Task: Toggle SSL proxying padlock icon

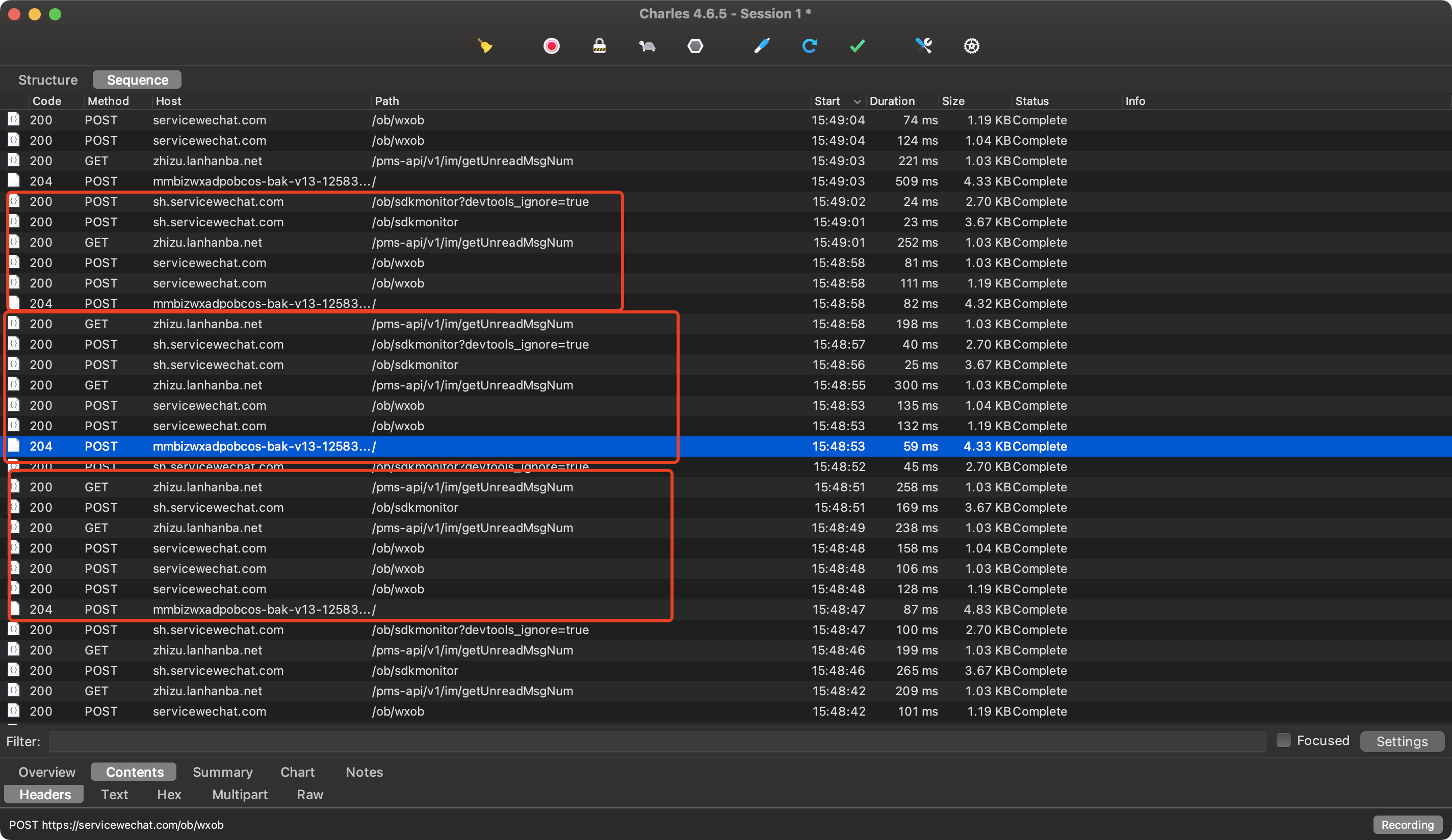Action: (599, 45)
